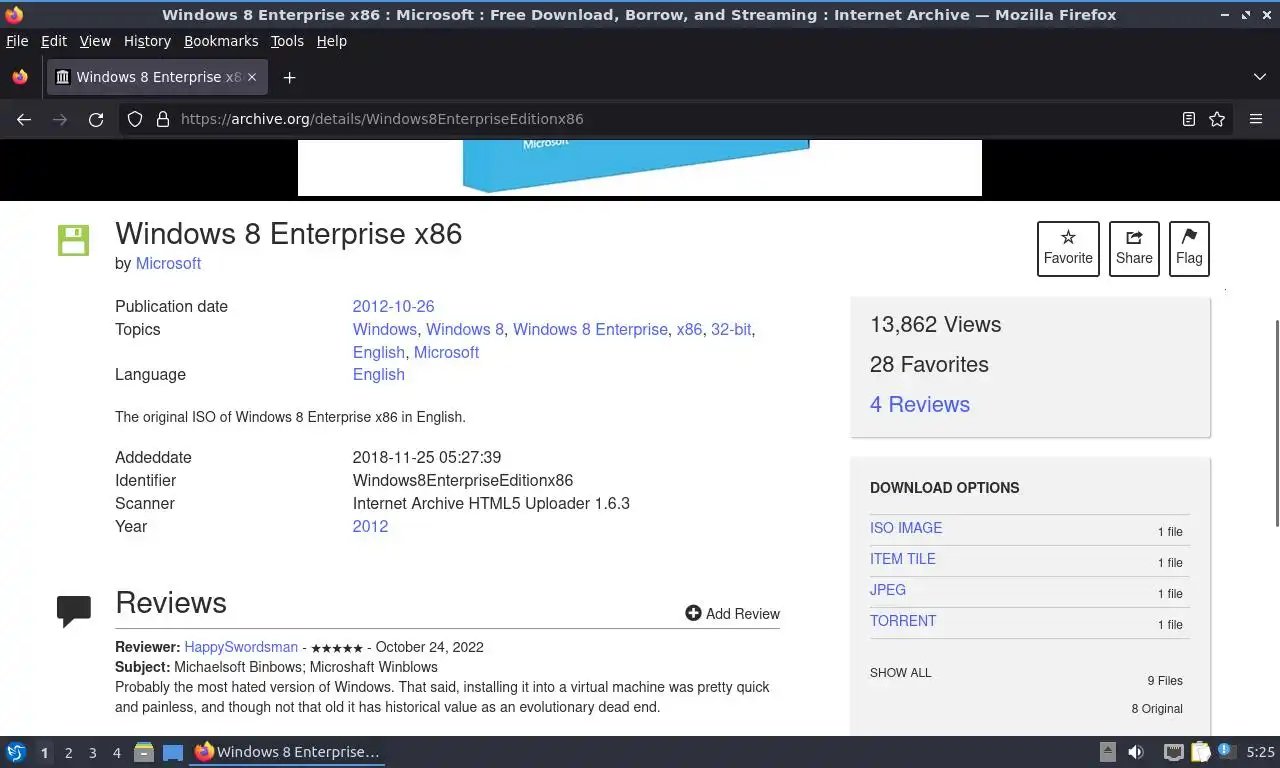Open the 32-bit topic link

point(731,329)
